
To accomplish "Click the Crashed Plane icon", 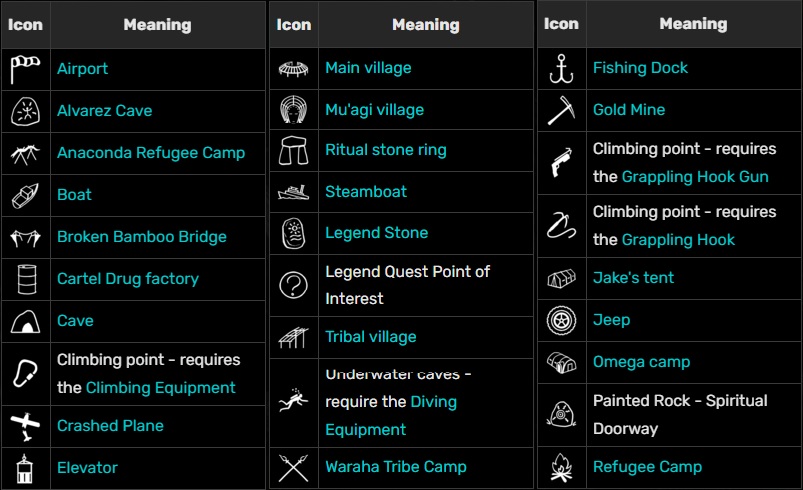I will pyautogui.click(x=25, y=426).
